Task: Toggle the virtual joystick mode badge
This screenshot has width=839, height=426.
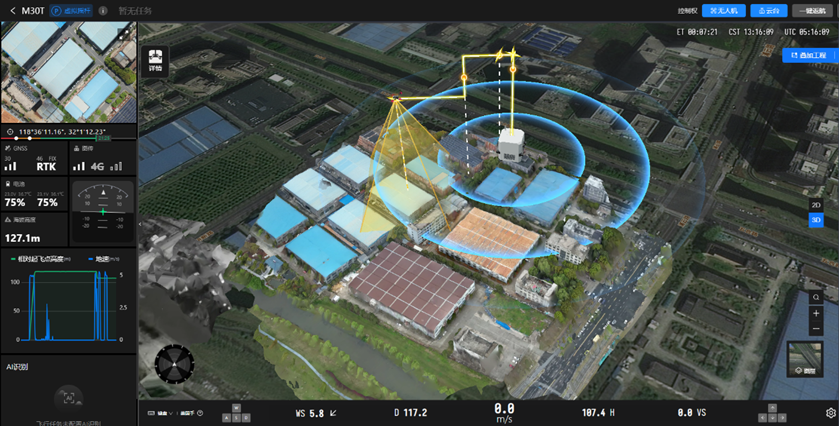Action: tap(70, 10)
